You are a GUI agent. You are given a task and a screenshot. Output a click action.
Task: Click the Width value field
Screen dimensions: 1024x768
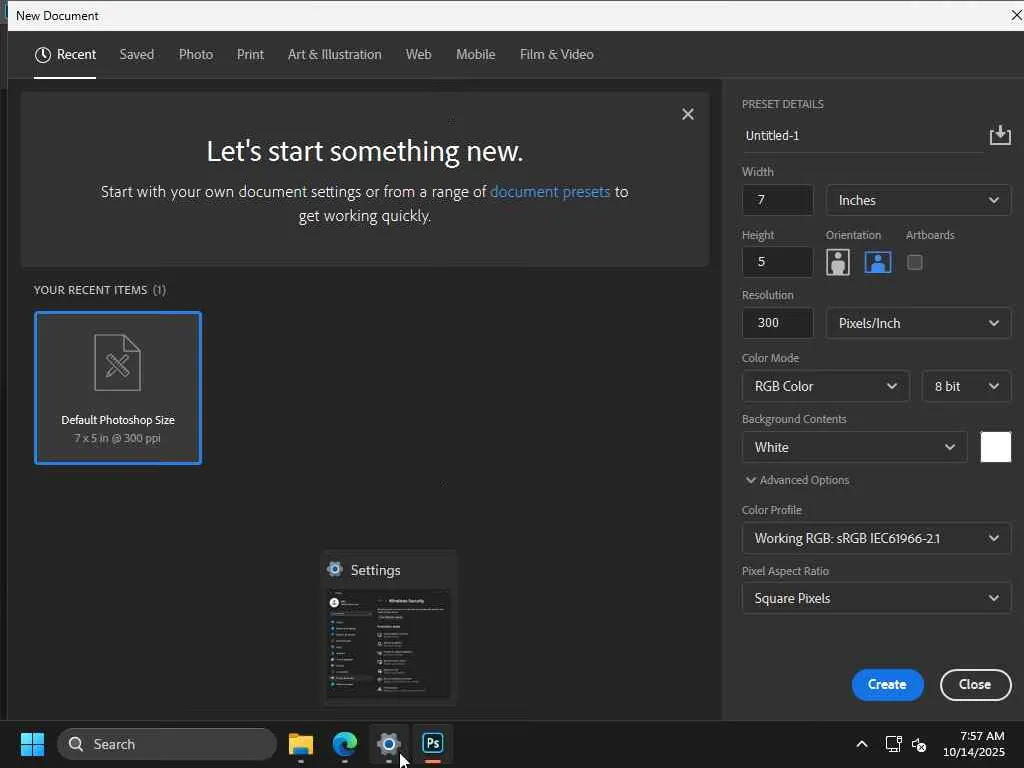click(778, 200)
